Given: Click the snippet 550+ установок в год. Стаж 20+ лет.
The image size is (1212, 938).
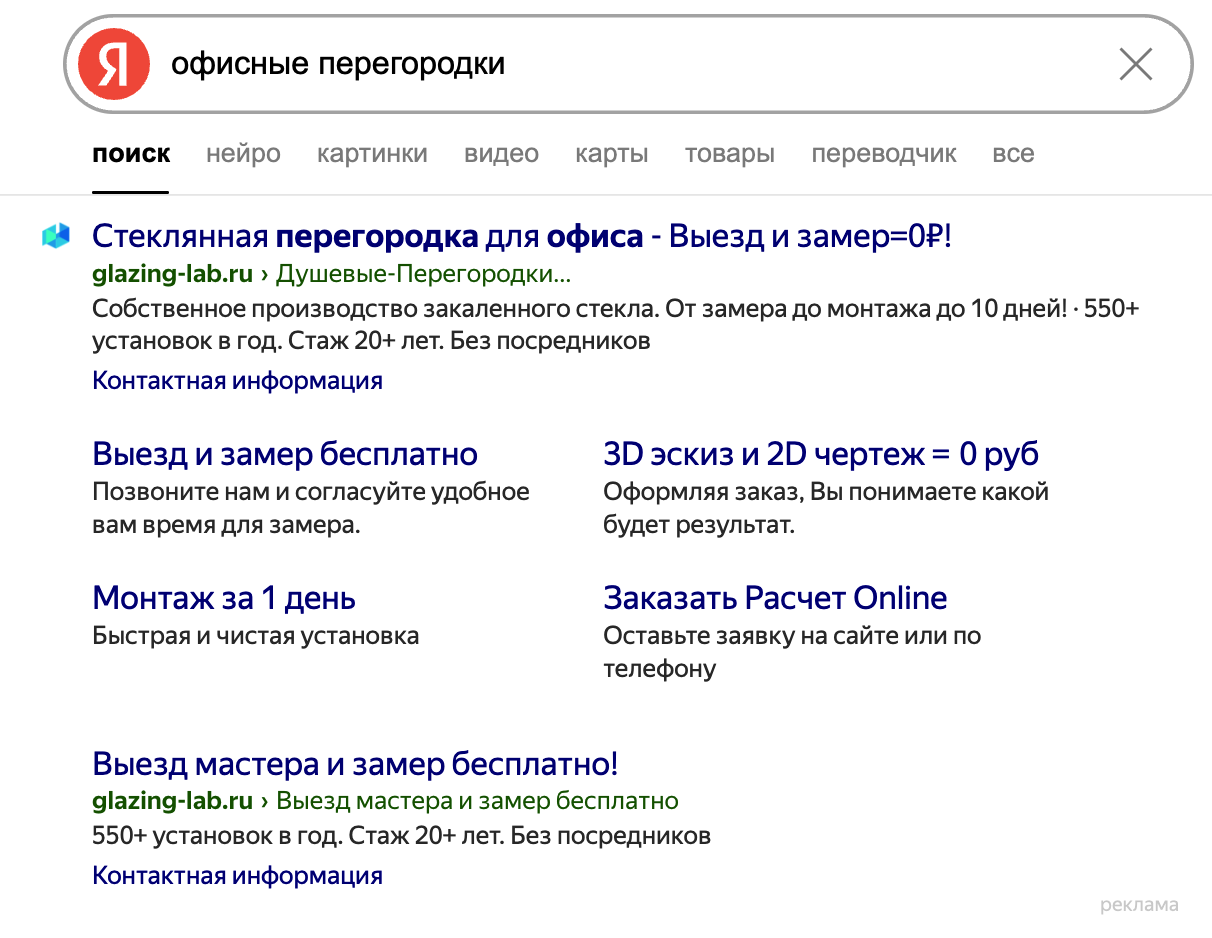Looking at the screenshot, I should coord(401,836).
